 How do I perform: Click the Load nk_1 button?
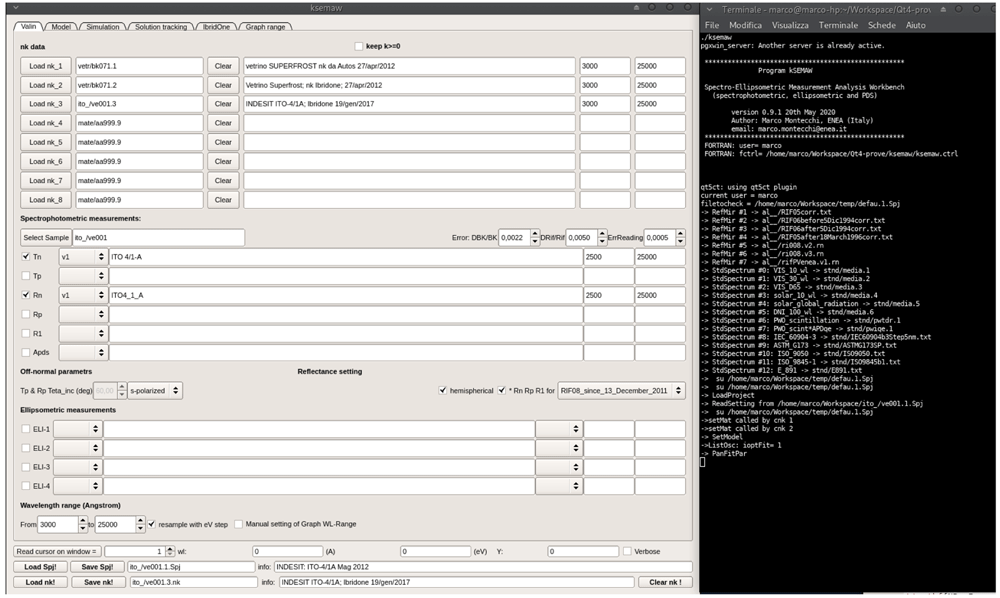pos(46,66)
